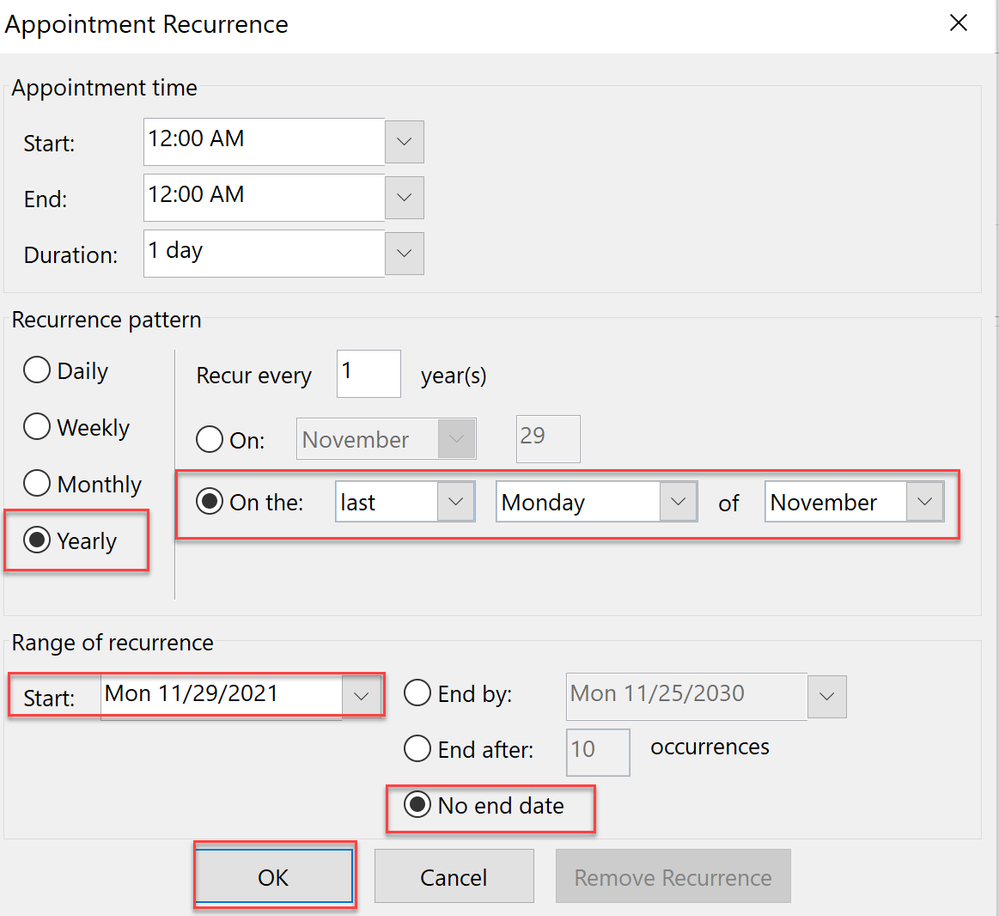Close the Appointment Recurrence dialog
Image resolution: width=999 pixels, height=916 pixels.
click(958, 23)
